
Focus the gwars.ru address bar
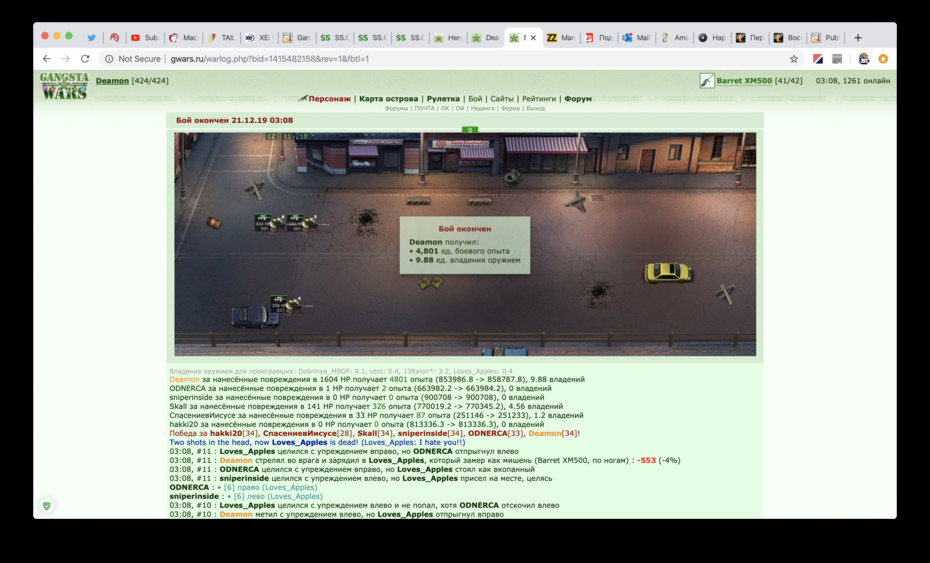pos(270,59)
